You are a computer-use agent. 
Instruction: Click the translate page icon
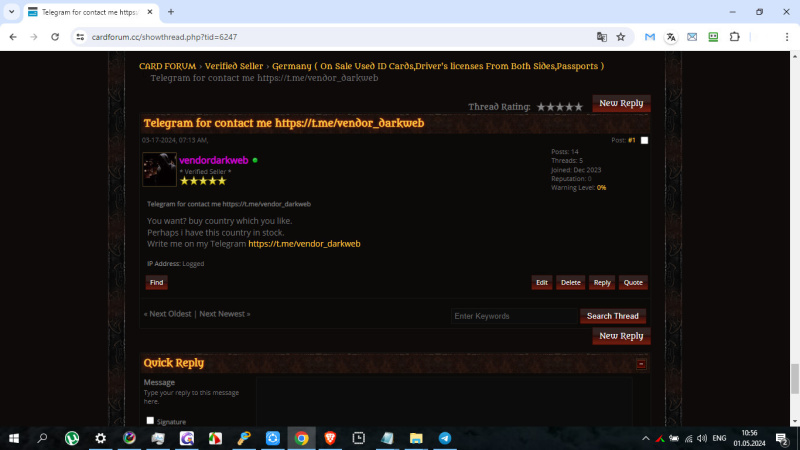coord(602,37)
